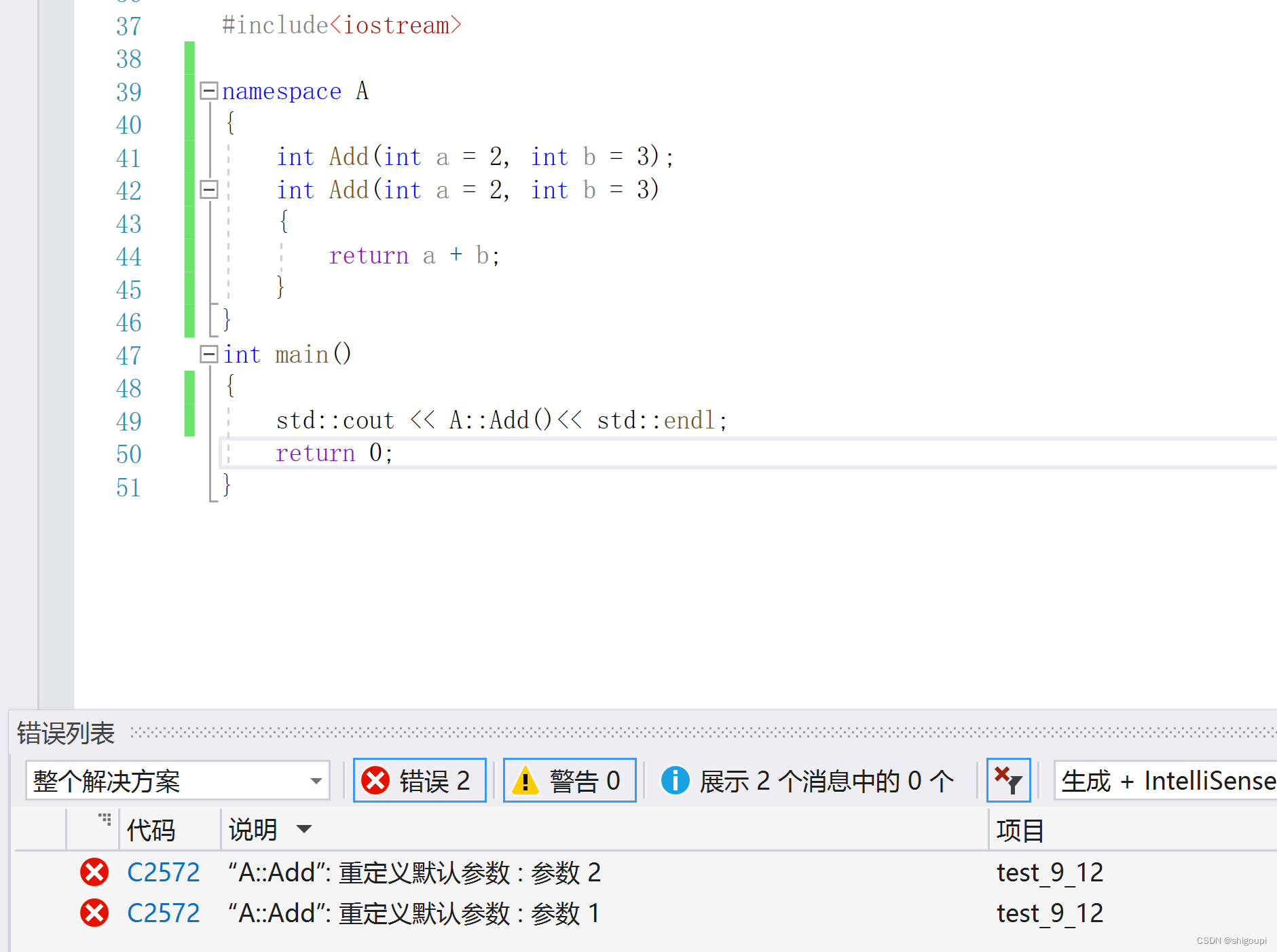Click the blue info icon in the messages filter
Screen dimensions: 1277x952
click(x=675, y=780)
